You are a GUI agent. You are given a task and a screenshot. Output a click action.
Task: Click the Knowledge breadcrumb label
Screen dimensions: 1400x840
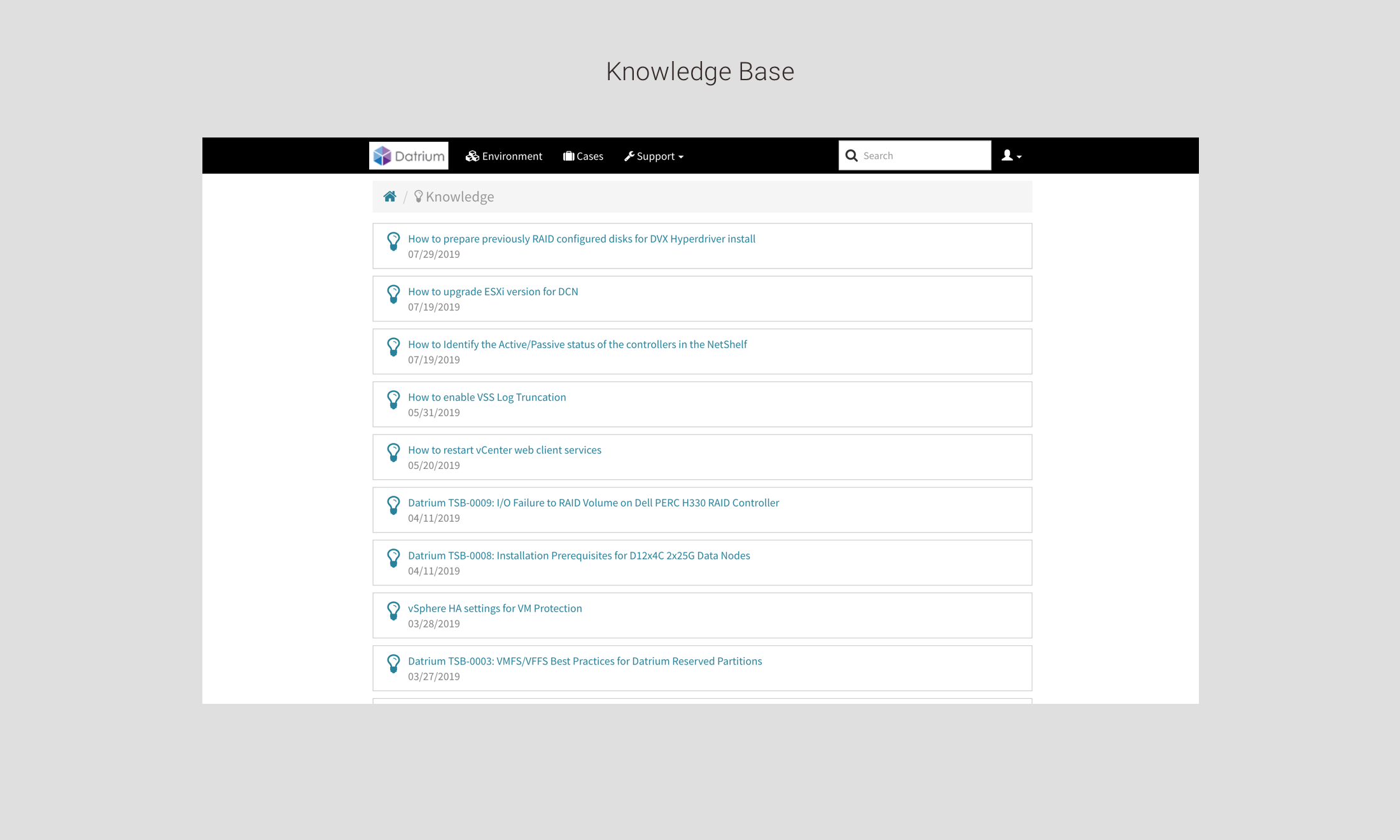pos(460,197)
